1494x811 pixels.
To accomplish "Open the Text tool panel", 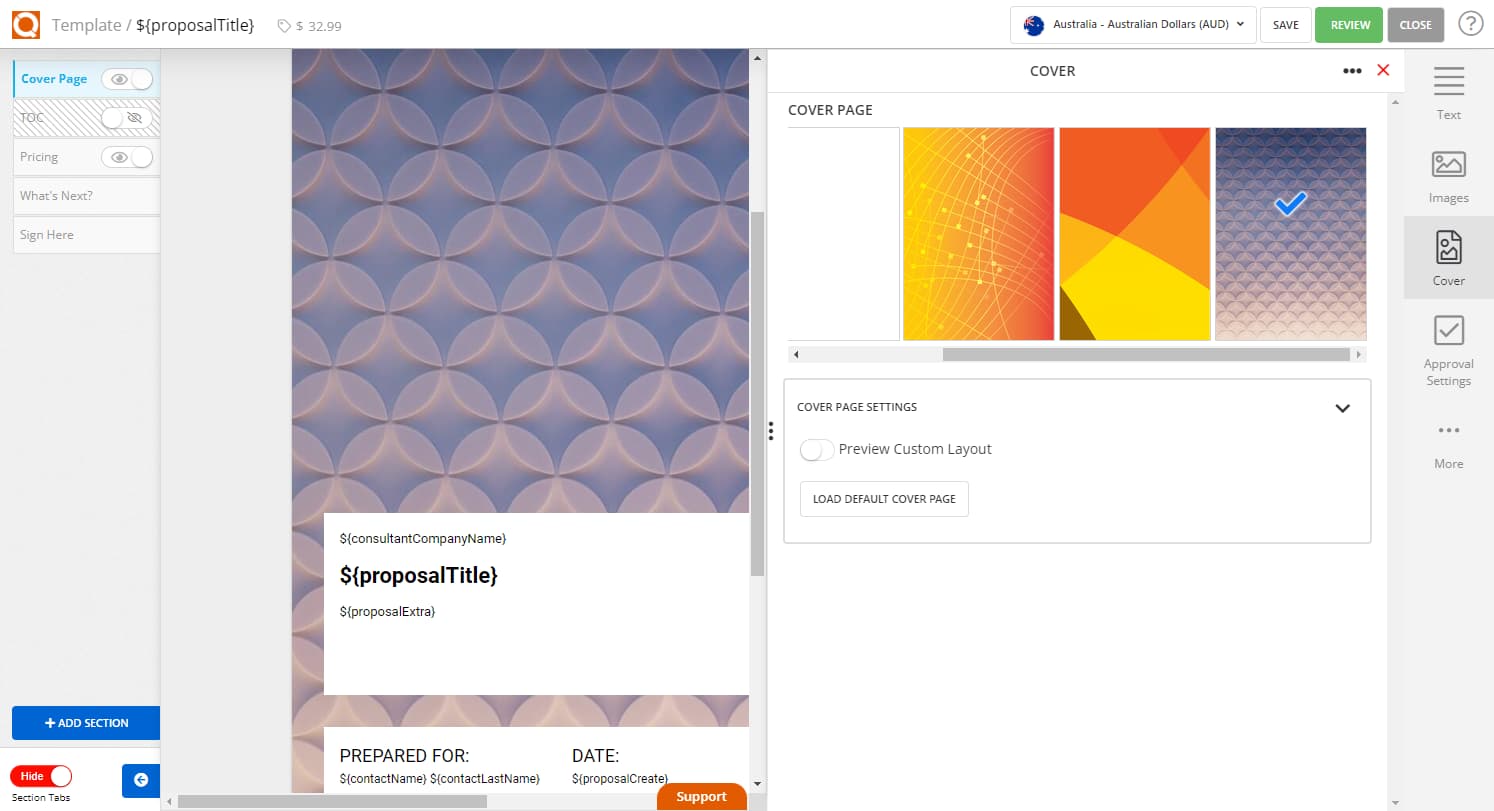I will pyautogui.click(x=1448, y=92).
